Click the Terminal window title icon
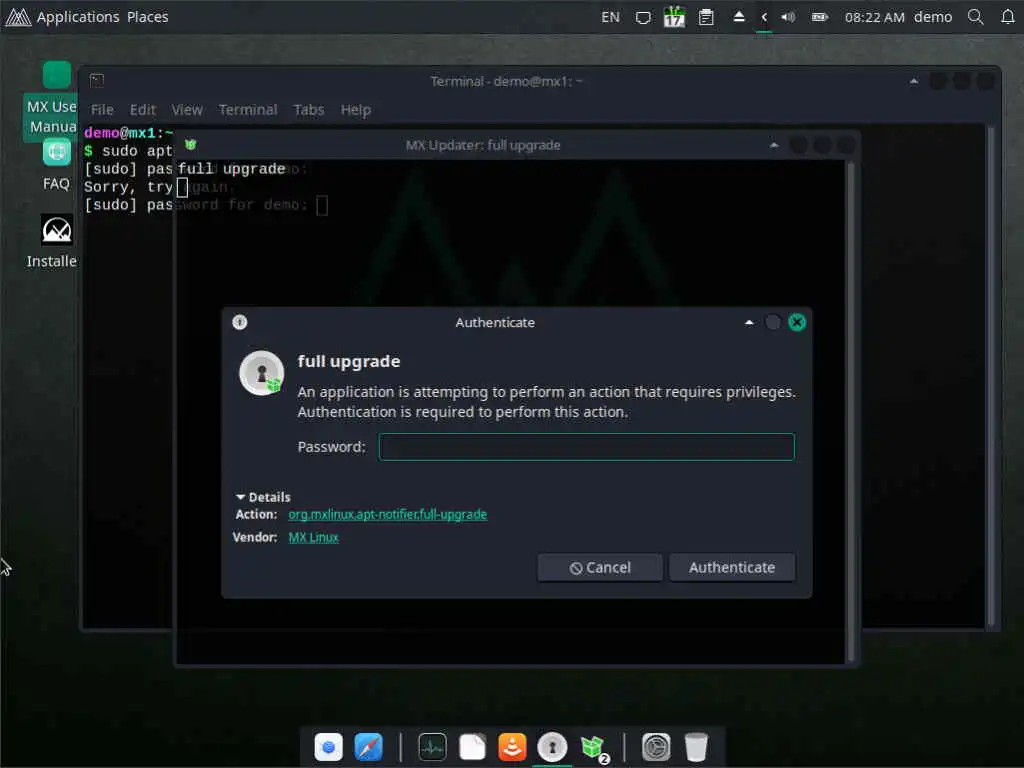The height and width of the screenshot is (768, 1024). 97,80
